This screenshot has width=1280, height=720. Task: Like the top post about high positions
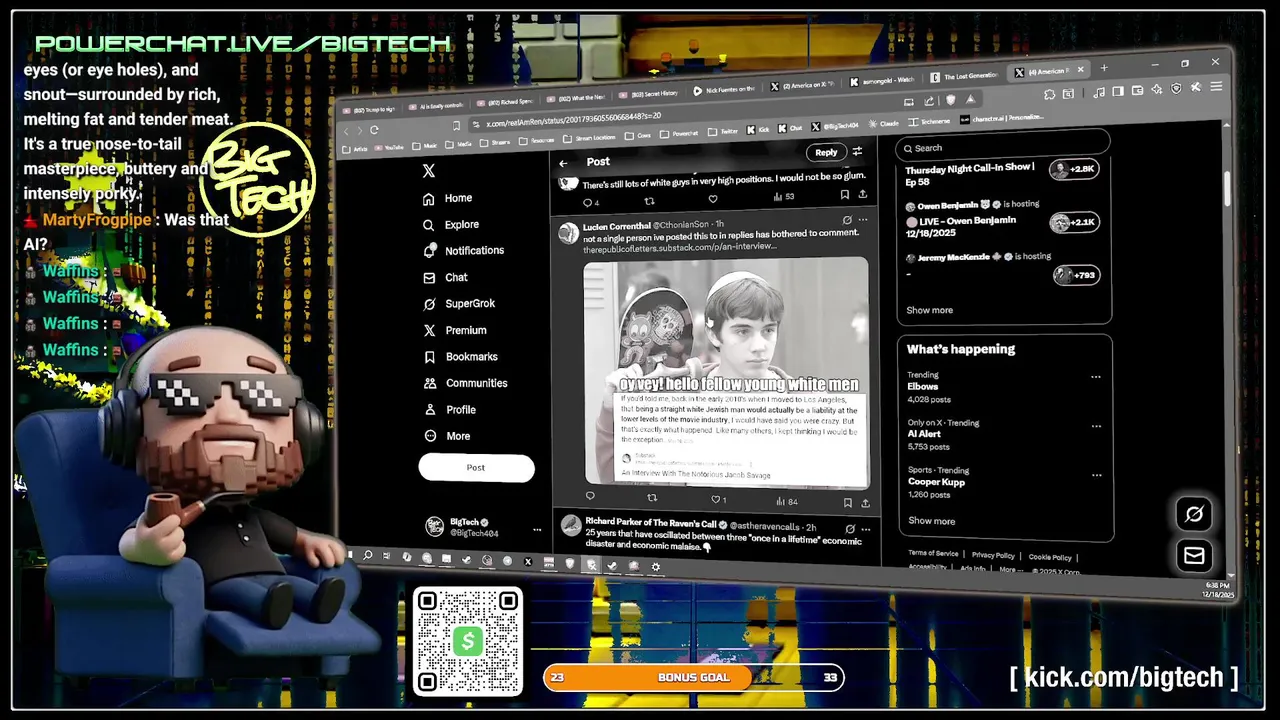pos(713,198)
